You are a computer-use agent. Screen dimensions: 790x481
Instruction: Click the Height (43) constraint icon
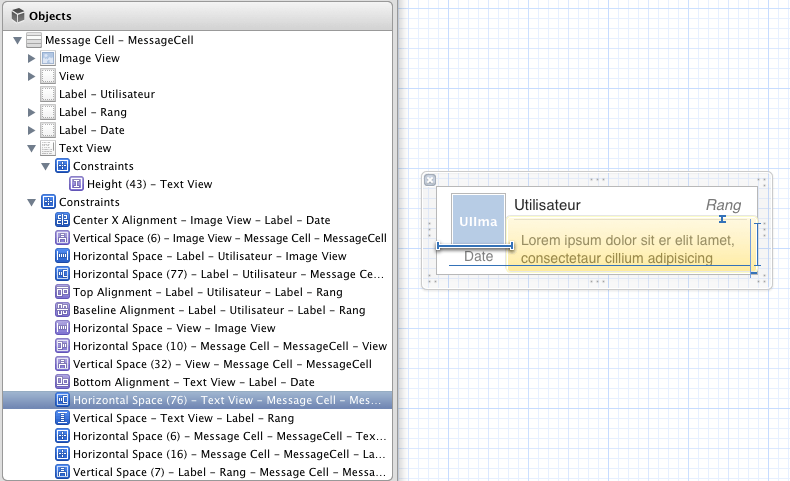(76, 184)
